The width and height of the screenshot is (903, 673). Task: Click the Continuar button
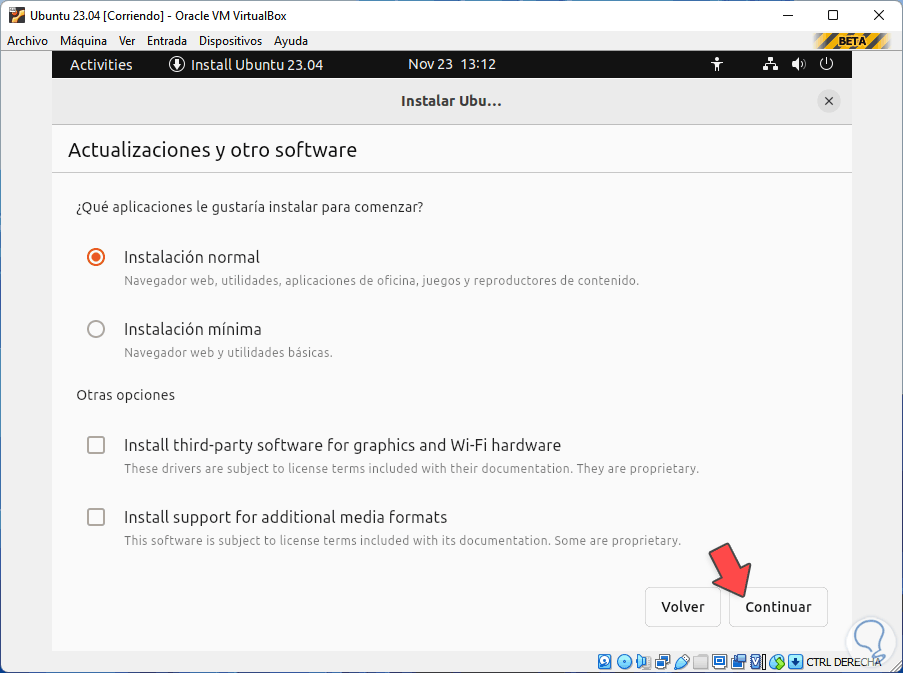pos(778,607)
